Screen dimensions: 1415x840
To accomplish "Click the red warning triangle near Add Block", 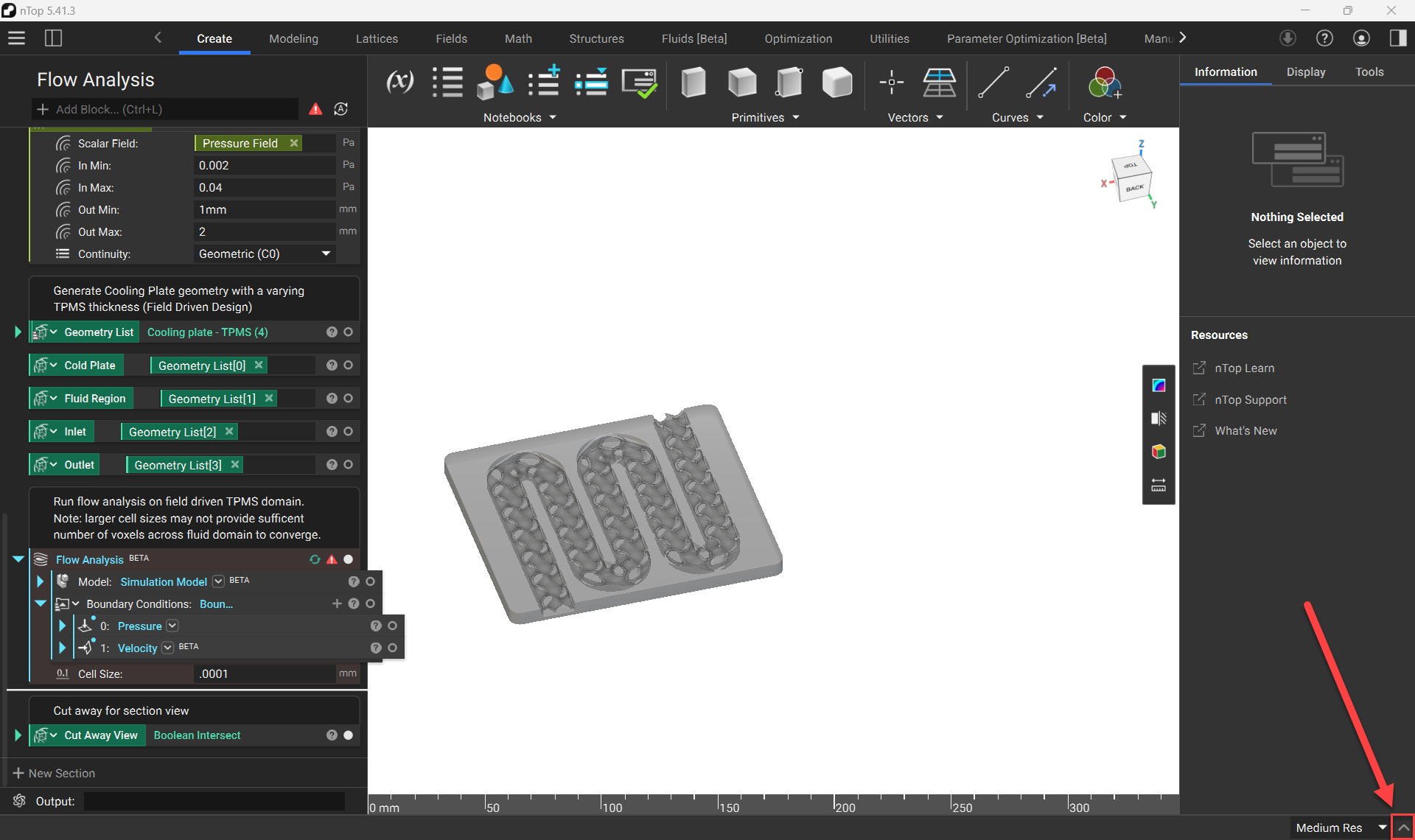I will (x=315, y=109).
